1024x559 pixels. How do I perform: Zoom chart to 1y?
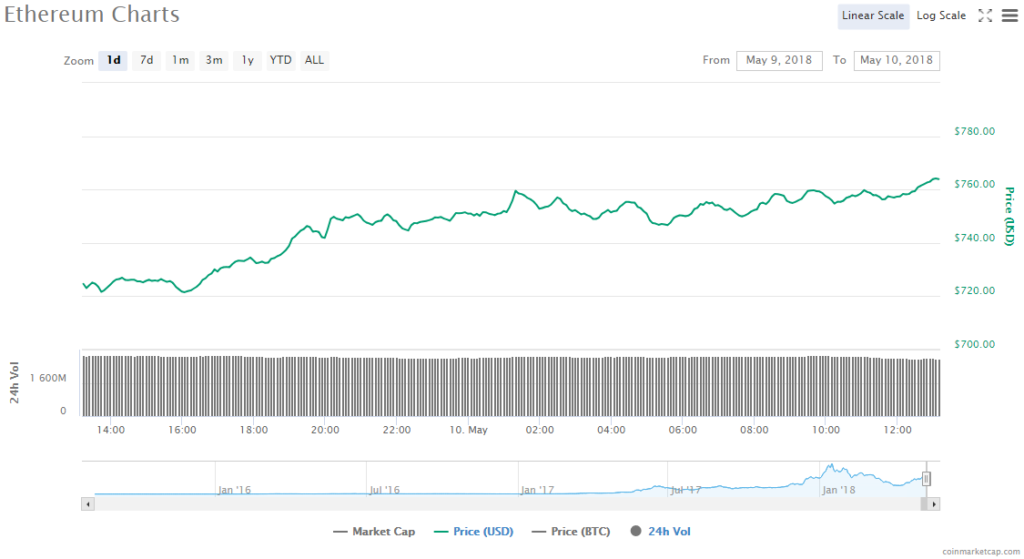pyautogui.click(x=247, y=60)
